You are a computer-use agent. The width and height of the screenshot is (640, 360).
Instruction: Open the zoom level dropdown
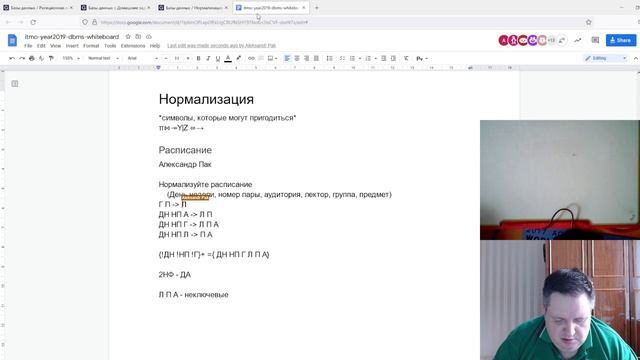71,58
